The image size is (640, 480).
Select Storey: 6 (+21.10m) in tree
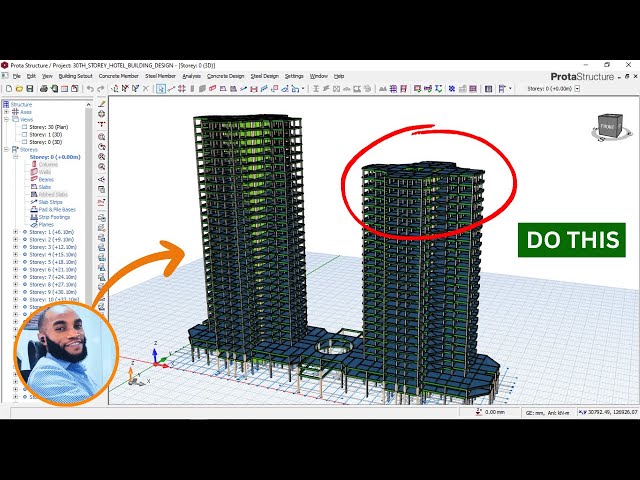53,269
